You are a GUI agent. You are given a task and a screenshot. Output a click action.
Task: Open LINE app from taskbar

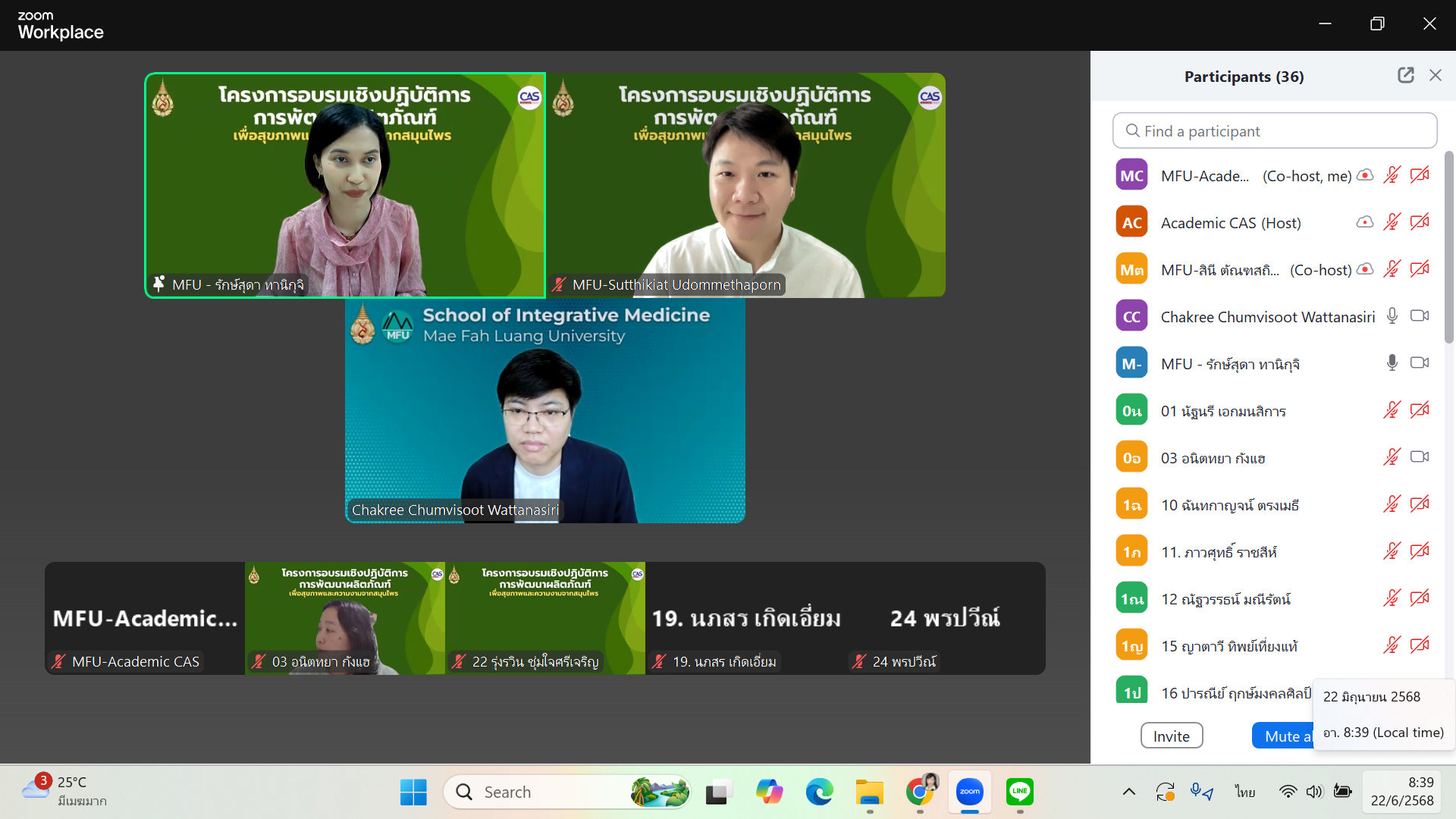click(x=1020, y=792)
